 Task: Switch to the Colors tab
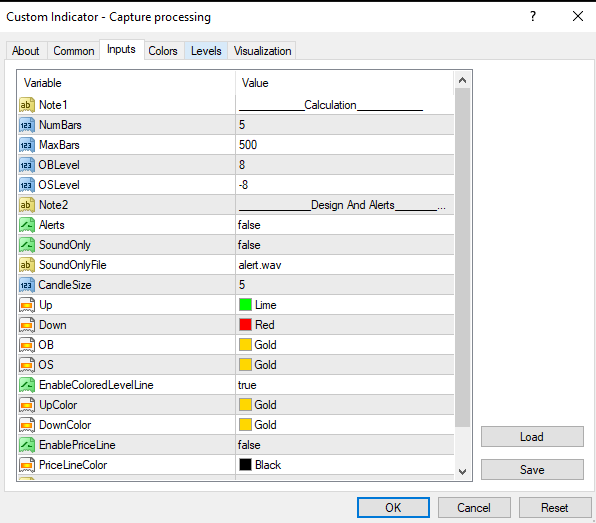(163, 51)
